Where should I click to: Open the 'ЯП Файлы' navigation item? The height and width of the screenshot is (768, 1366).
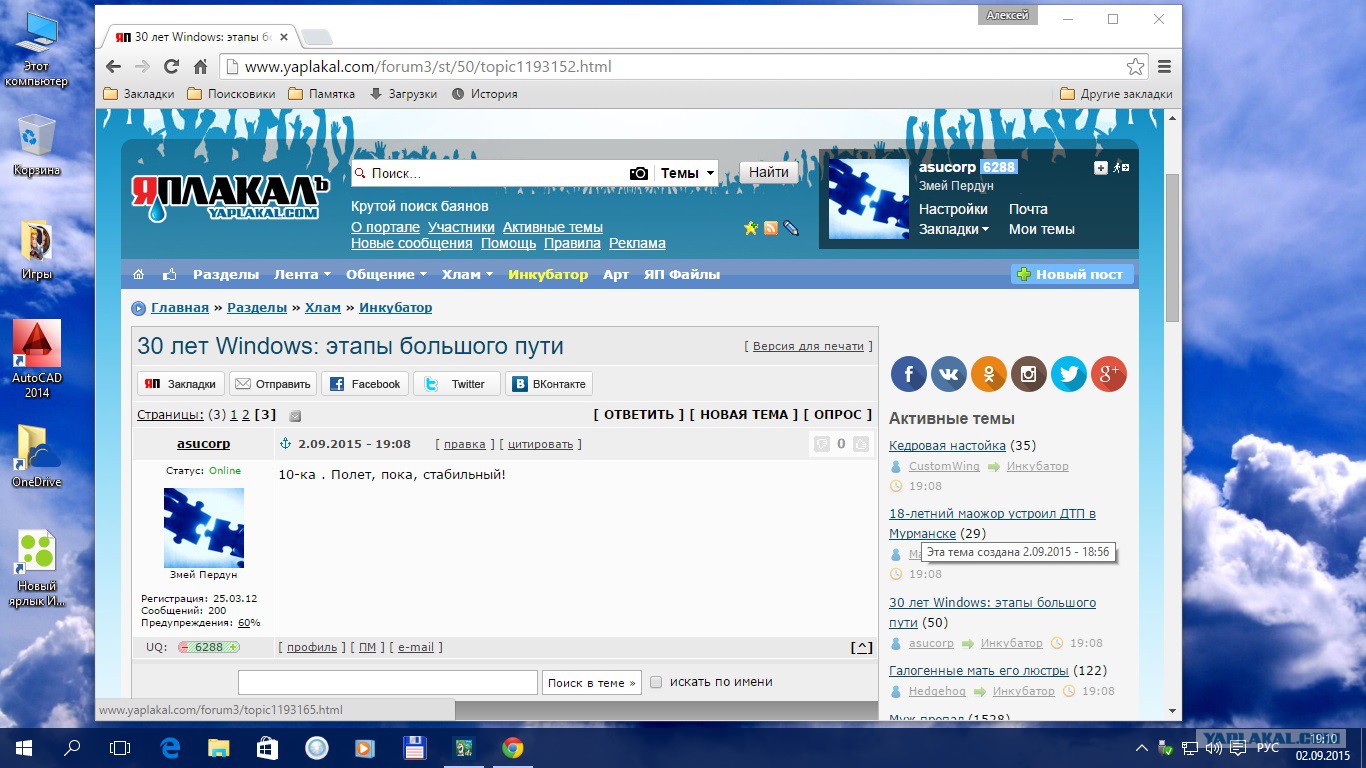(682, 274)
